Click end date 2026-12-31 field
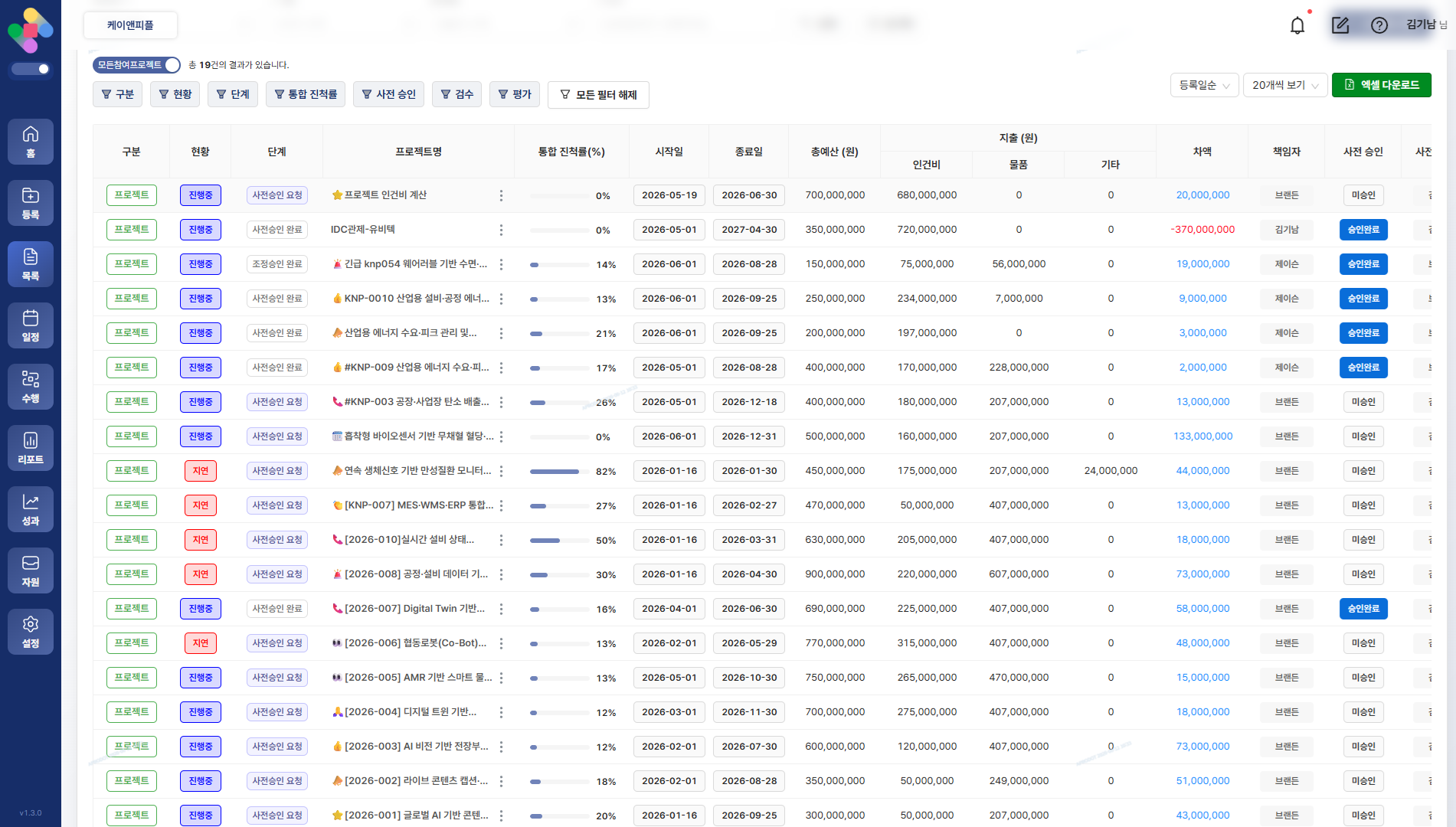The width and height of the screenshot is (1456, 827). click(x=749, y=436)
